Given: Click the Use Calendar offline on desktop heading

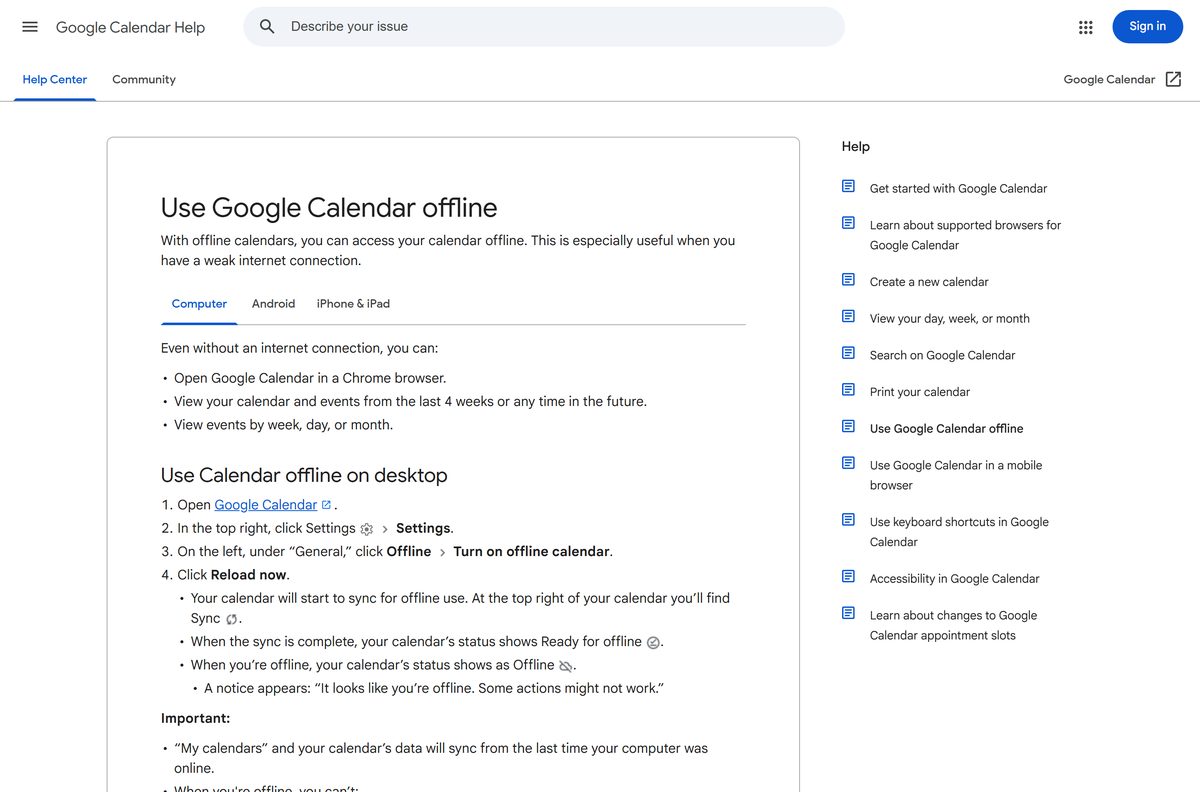Looking at the screenshot, I should pyautogui.click(x=304, y=475).
